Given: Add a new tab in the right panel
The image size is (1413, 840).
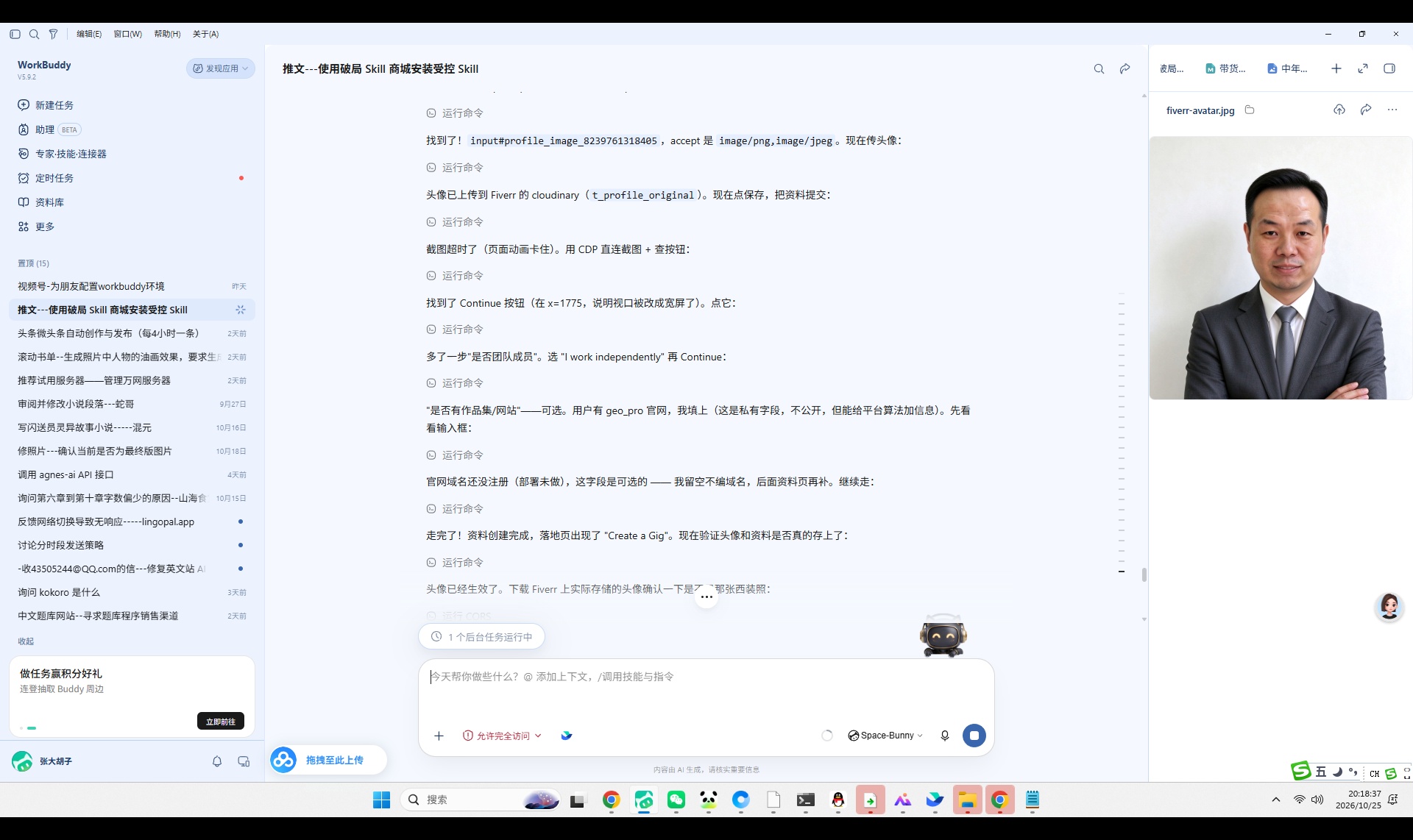Looking at the screenshot, I should [x=1336, y=68].
